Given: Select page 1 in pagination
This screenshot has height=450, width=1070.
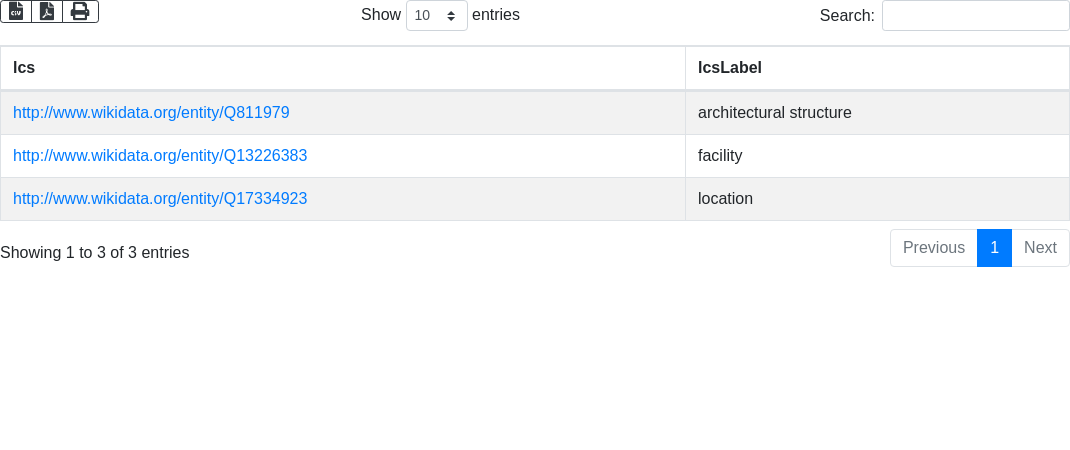Looking at the screenshot, I should point(994,248).
